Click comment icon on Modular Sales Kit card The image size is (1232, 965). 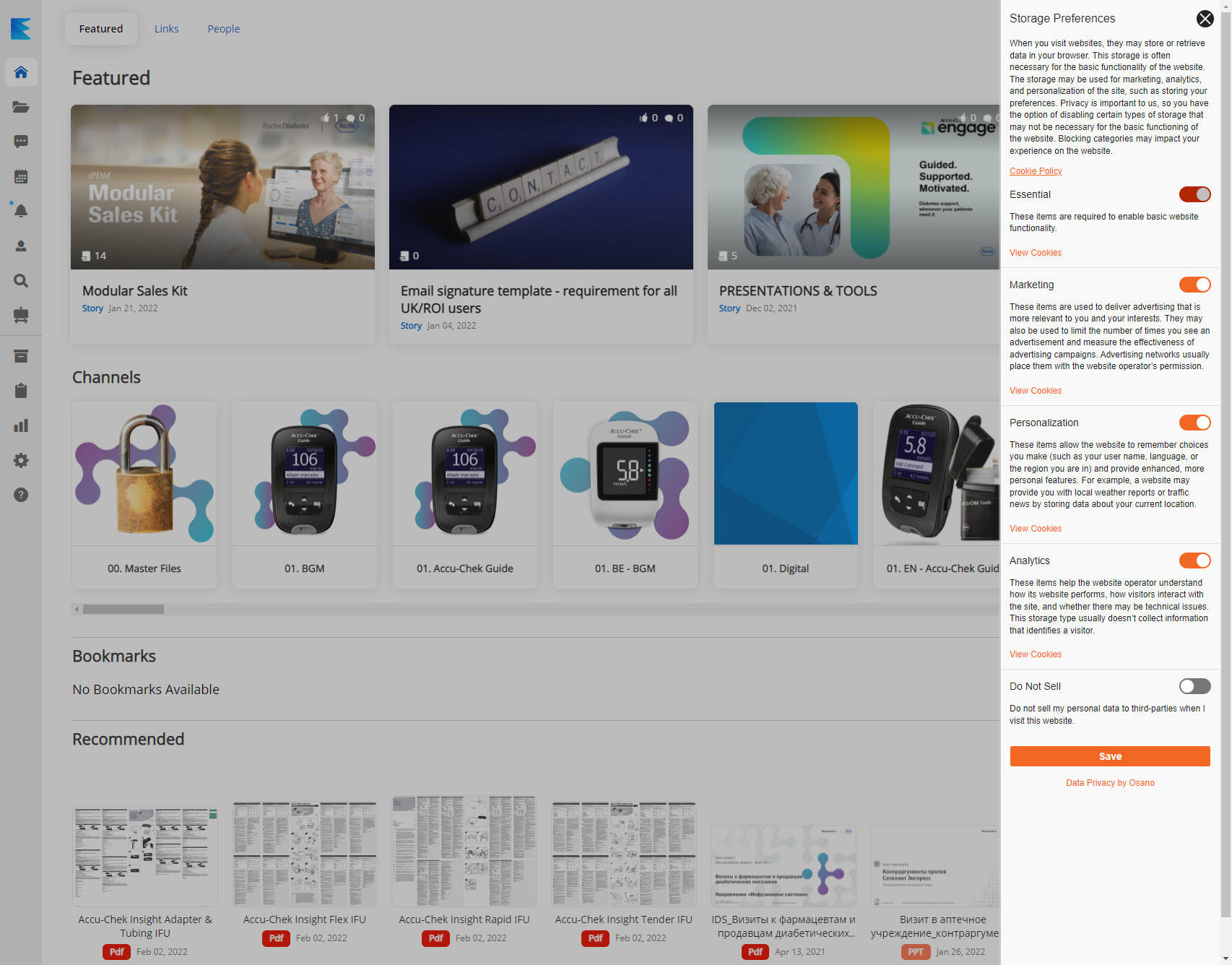coord(350,118)
